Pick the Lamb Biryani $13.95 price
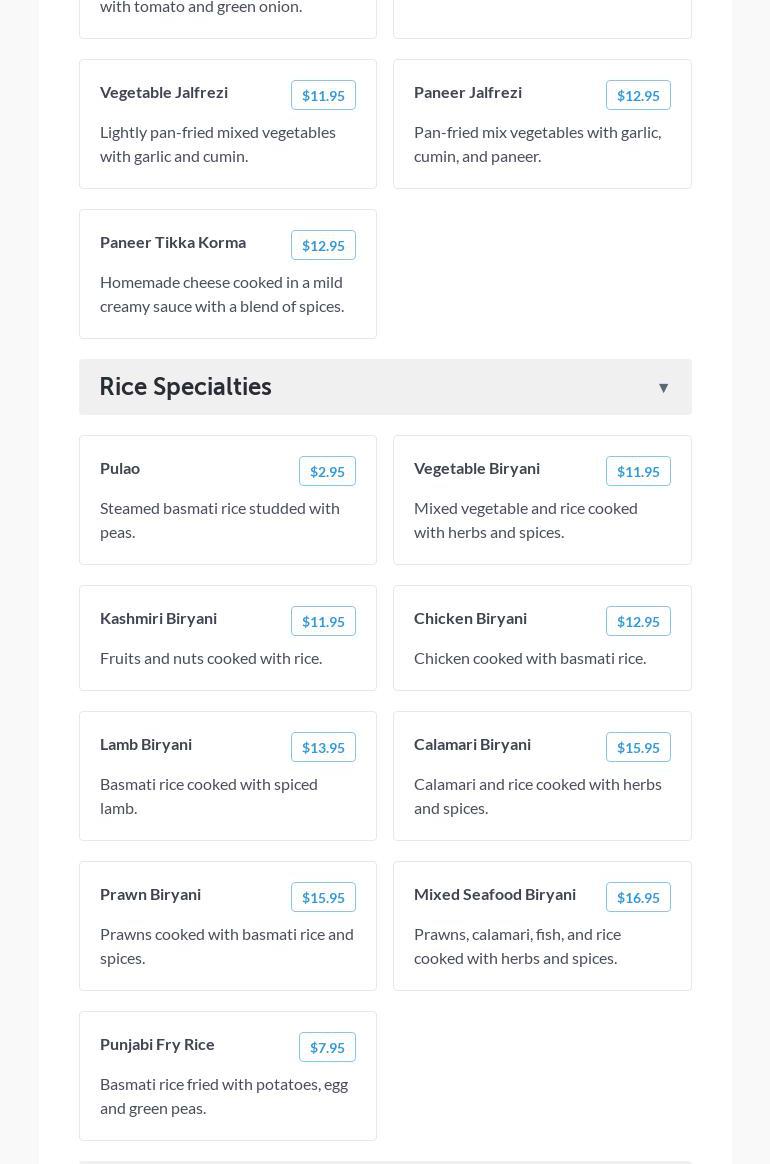 click(323, 748)
